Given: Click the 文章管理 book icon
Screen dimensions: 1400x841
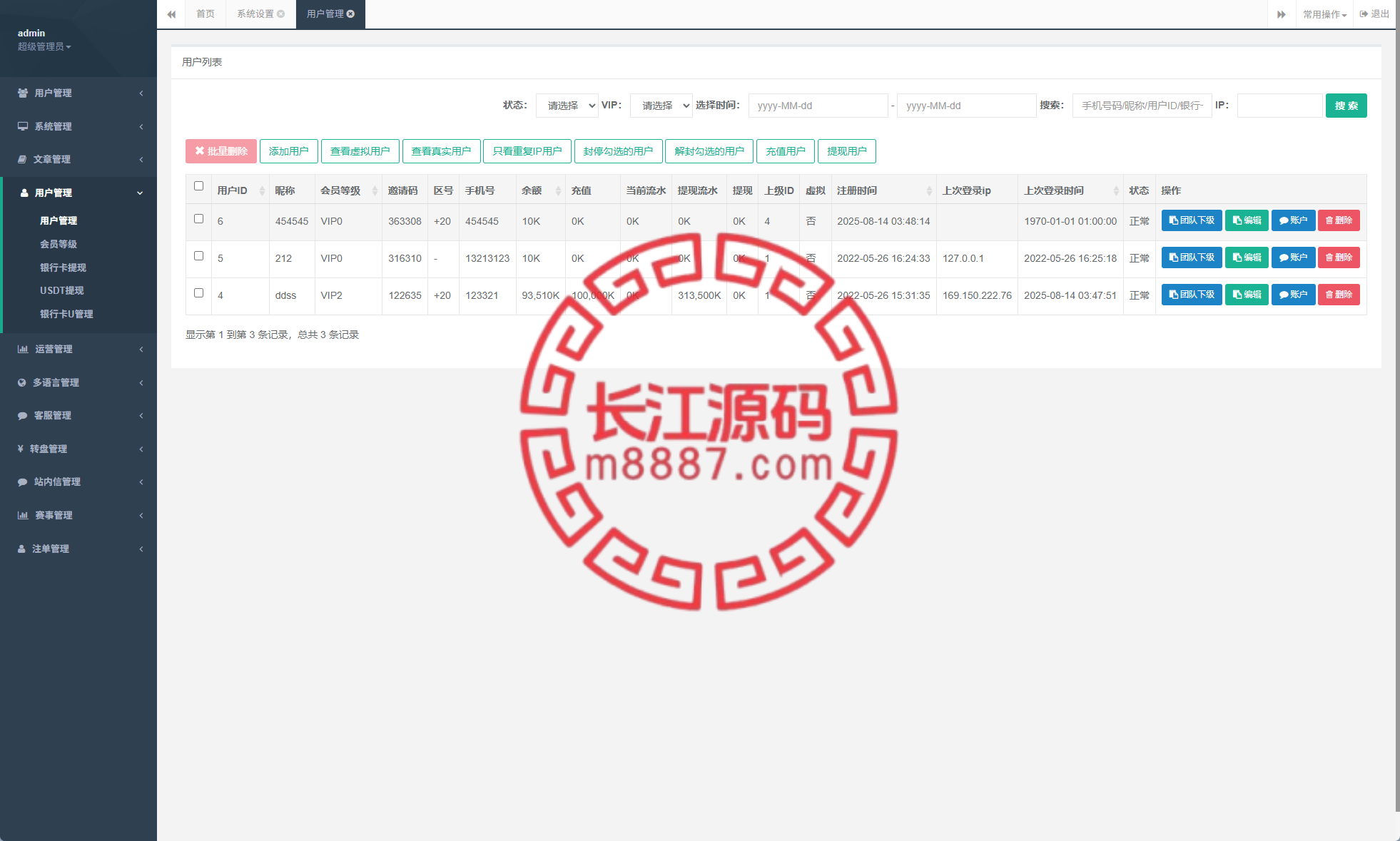Looking at the screenshot, I should click(22, 159).
